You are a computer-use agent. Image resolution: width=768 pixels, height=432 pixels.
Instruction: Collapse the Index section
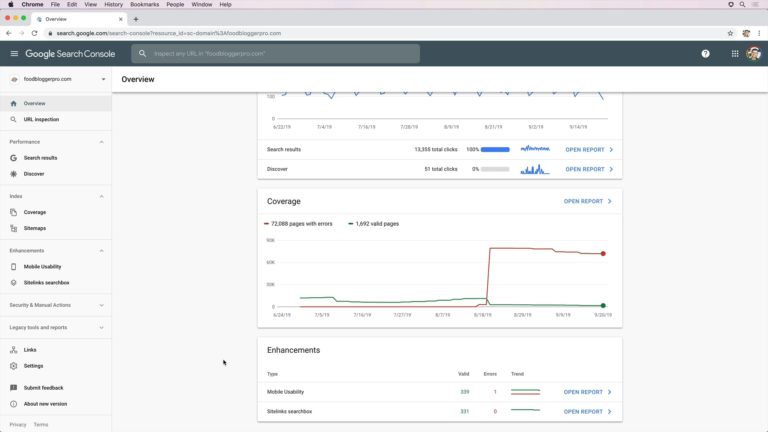101,196
